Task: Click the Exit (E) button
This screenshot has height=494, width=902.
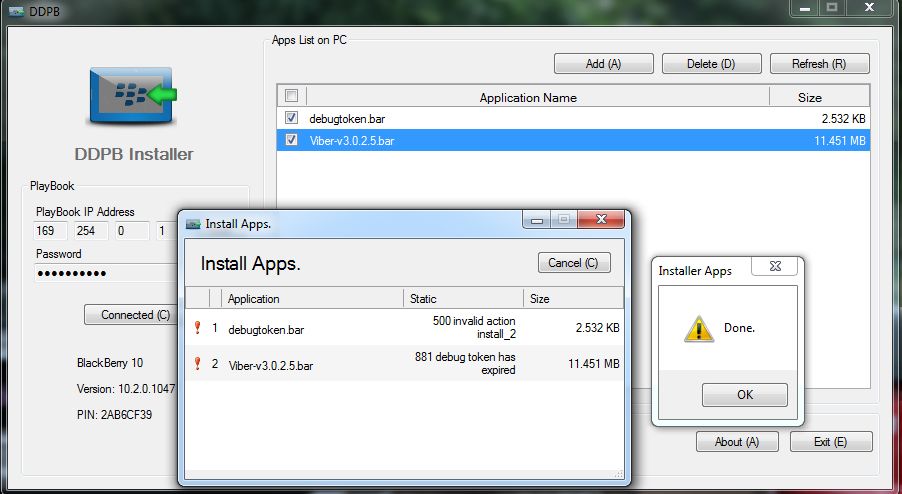Action: tap(831, 442)
